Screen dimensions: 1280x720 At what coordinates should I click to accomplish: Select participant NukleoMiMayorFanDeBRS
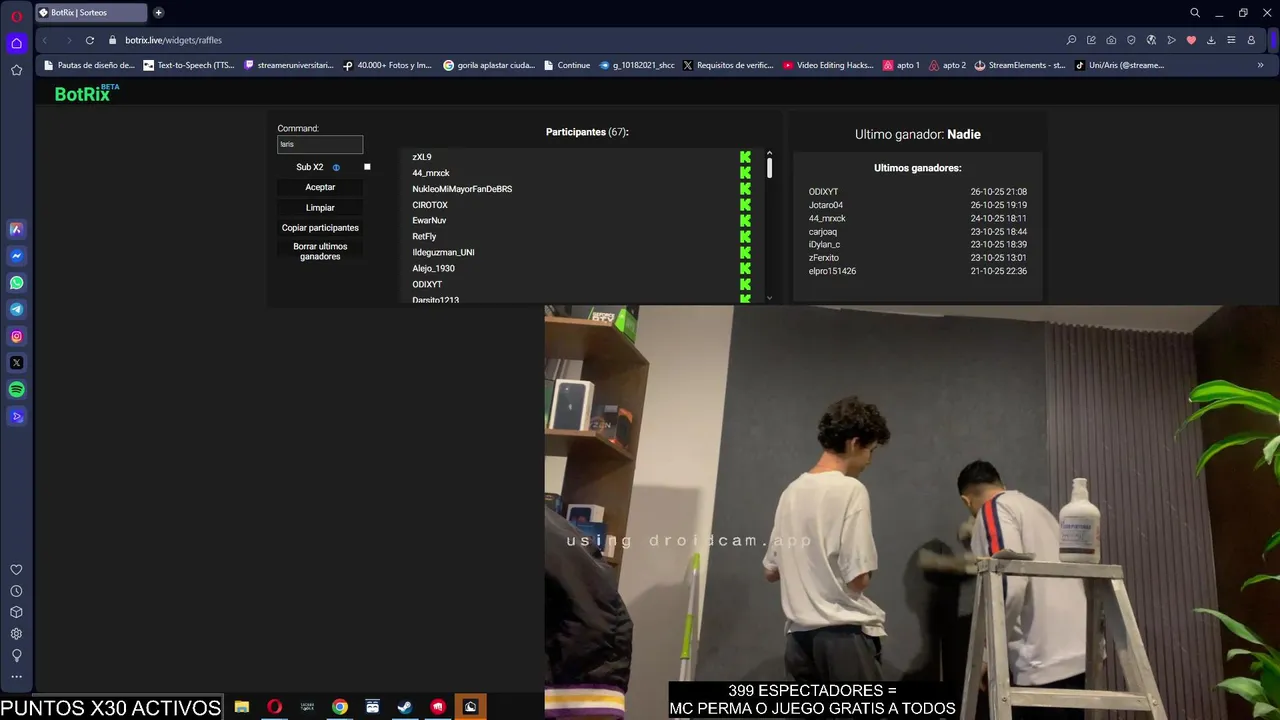point(462,189)
